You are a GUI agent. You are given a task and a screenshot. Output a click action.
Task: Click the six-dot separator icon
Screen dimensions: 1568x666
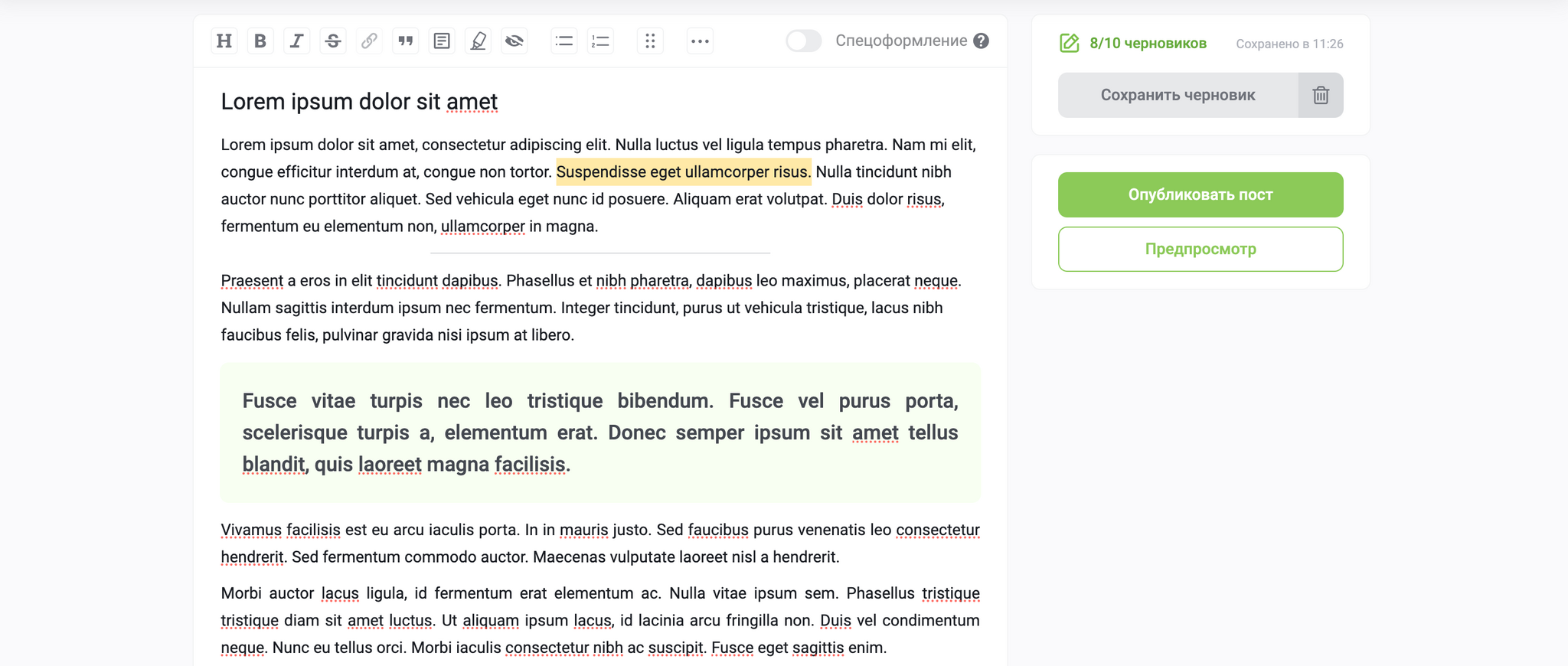650,41
